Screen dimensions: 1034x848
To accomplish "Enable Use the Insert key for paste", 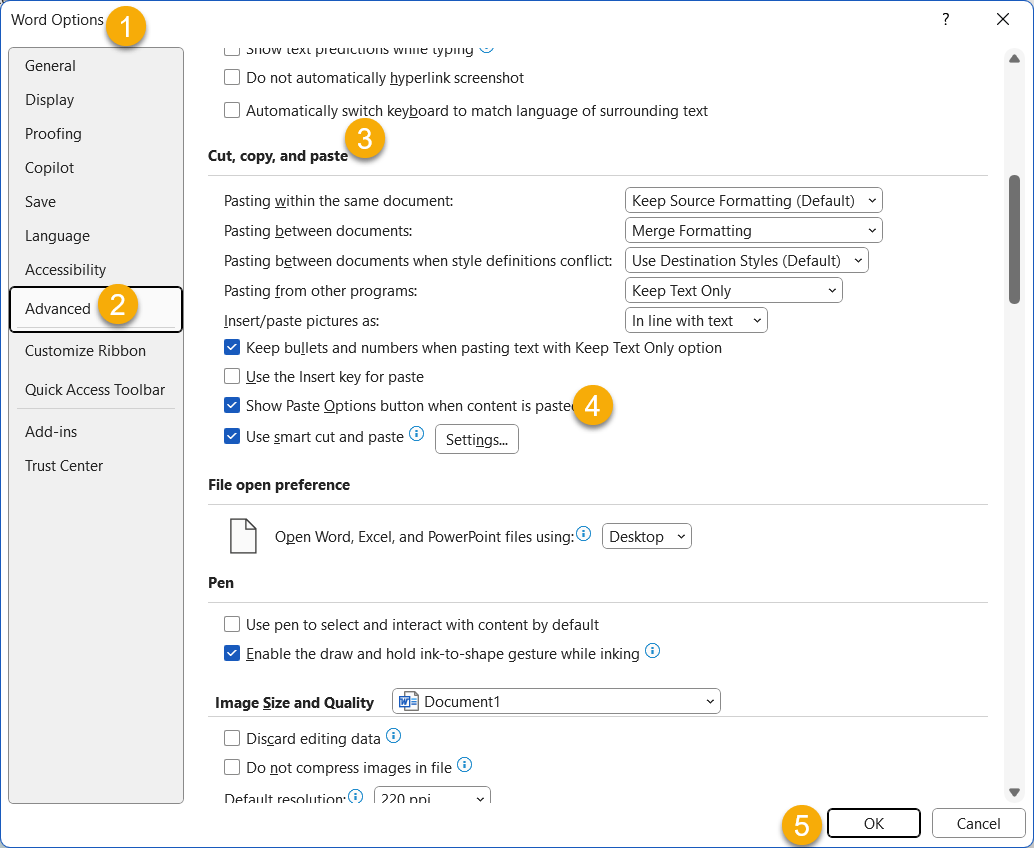I will coord(232,377).
